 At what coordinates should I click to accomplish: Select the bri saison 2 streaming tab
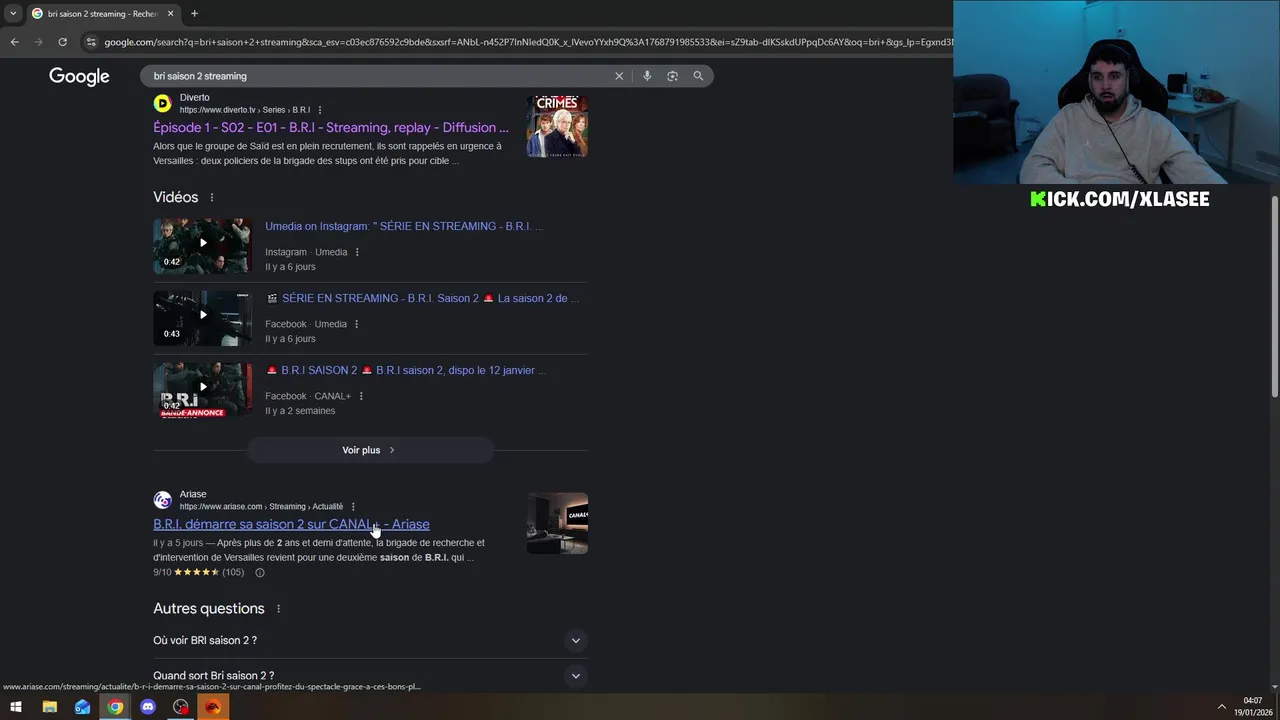(102, 13)
